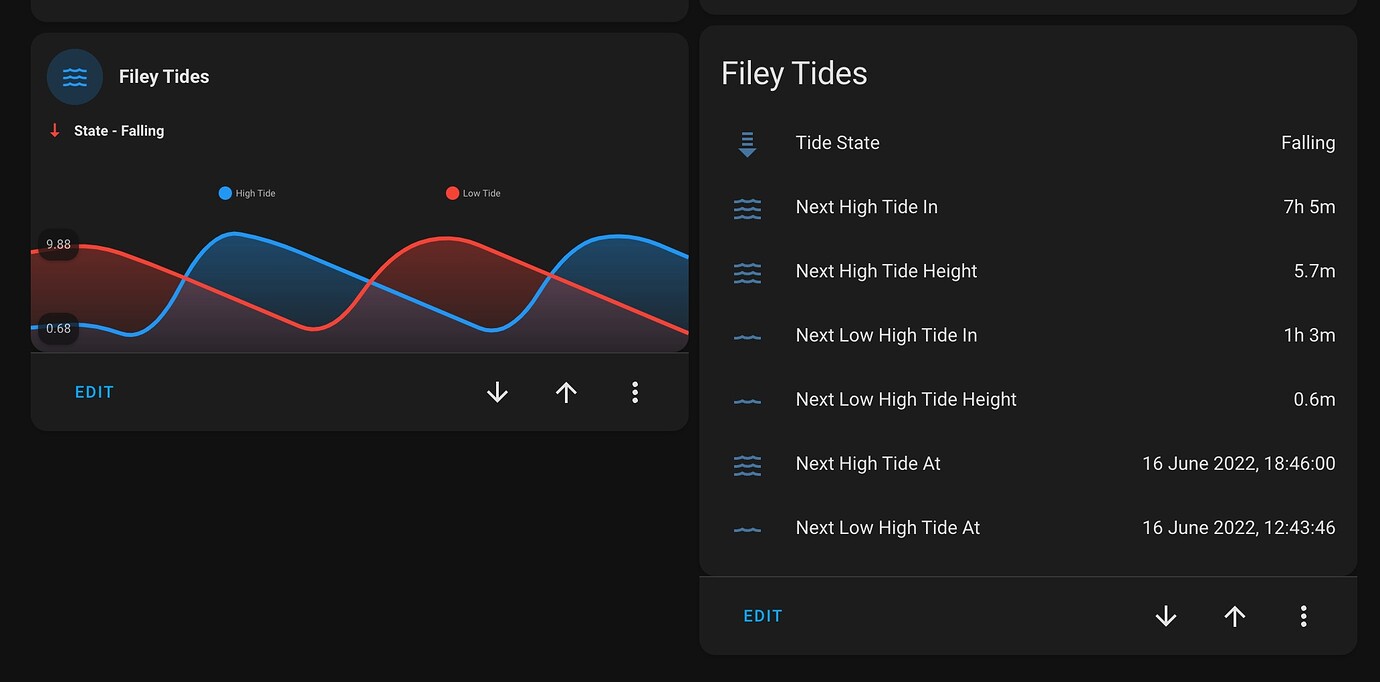Screen dimensions: 1380x682
Task: Click the move-up arrow on the entities card
Action: coord(1234,616)
